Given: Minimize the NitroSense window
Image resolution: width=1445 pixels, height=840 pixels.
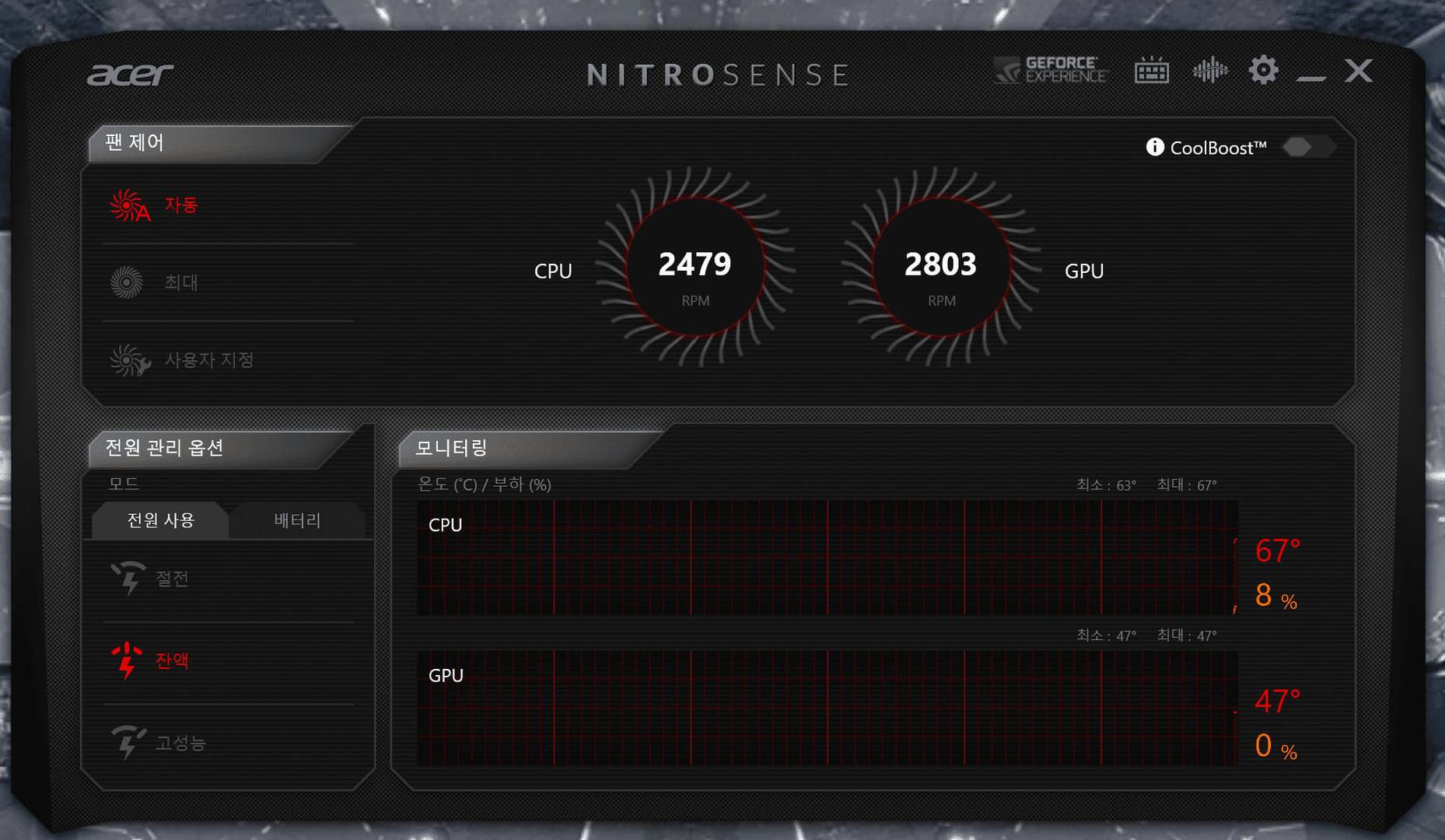Looking at the screenshot, I should point(1311,77).
